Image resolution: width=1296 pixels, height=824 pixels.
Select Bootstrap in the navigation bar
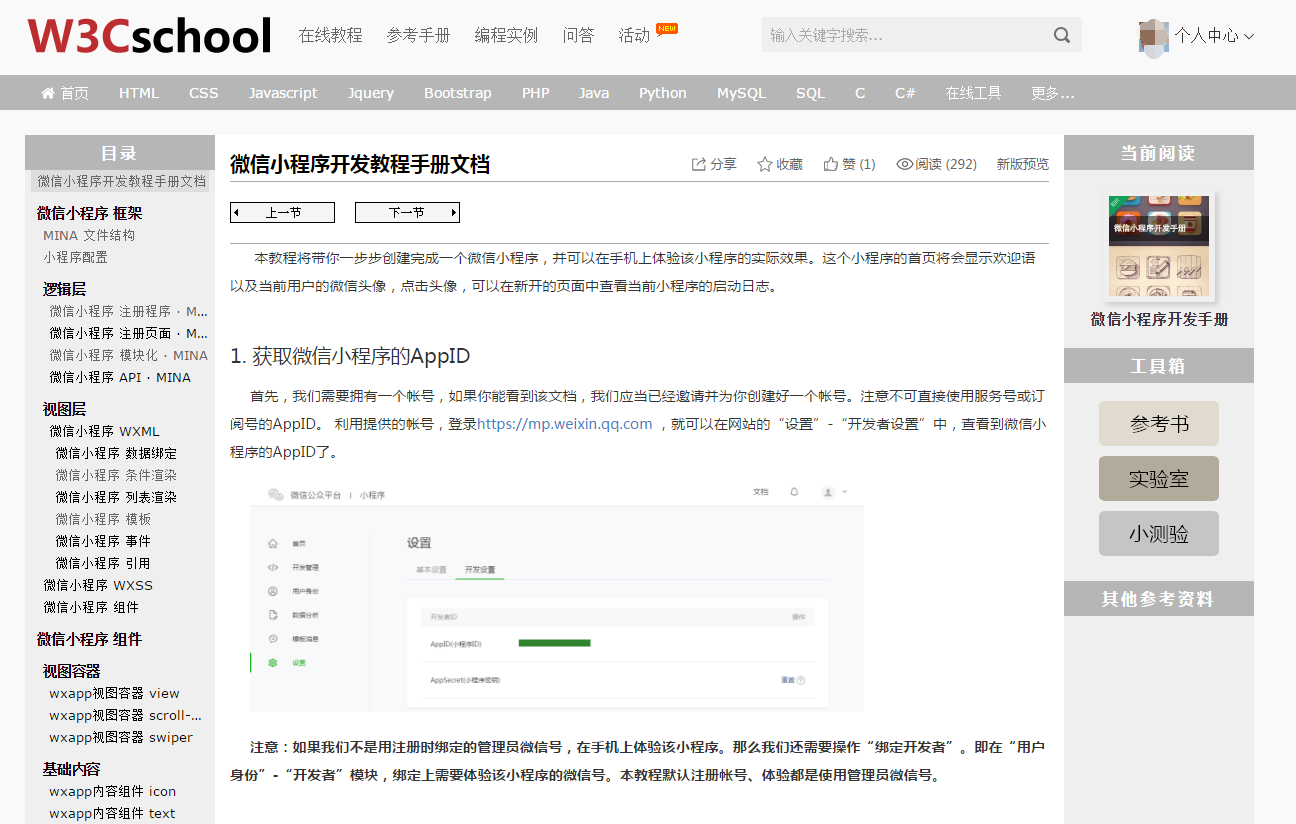(458, 93)
